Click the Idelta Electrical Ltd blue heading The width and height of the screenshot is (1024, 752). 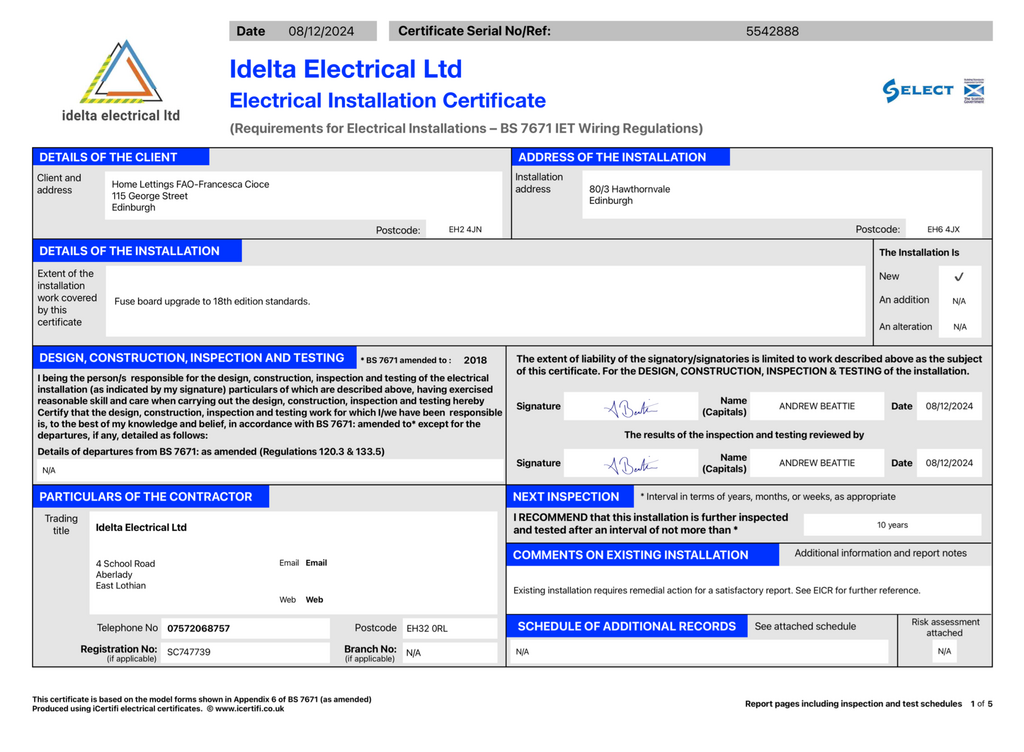coord(345,69)
